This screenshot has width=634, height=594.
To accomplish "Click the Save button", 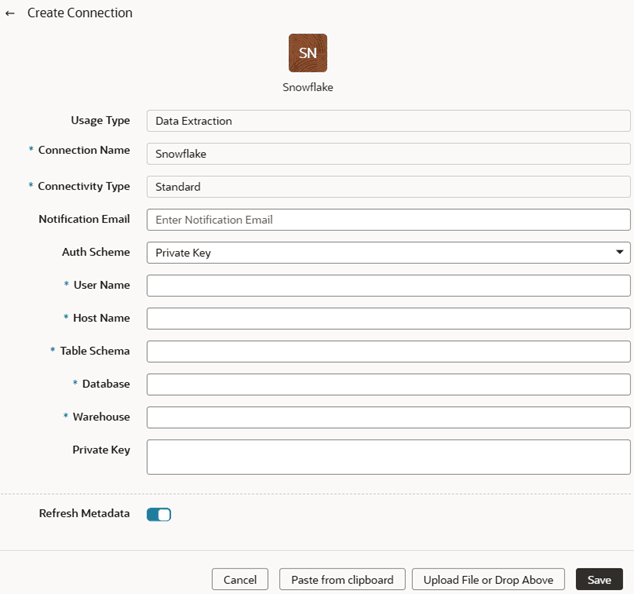I will (599, 579).
